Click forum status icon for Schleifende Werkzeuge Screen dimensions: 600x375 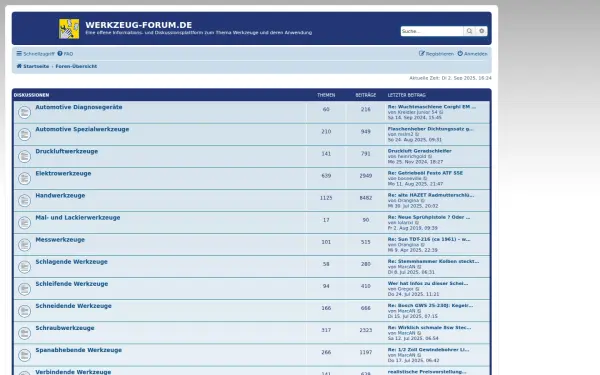pos(24,289)
